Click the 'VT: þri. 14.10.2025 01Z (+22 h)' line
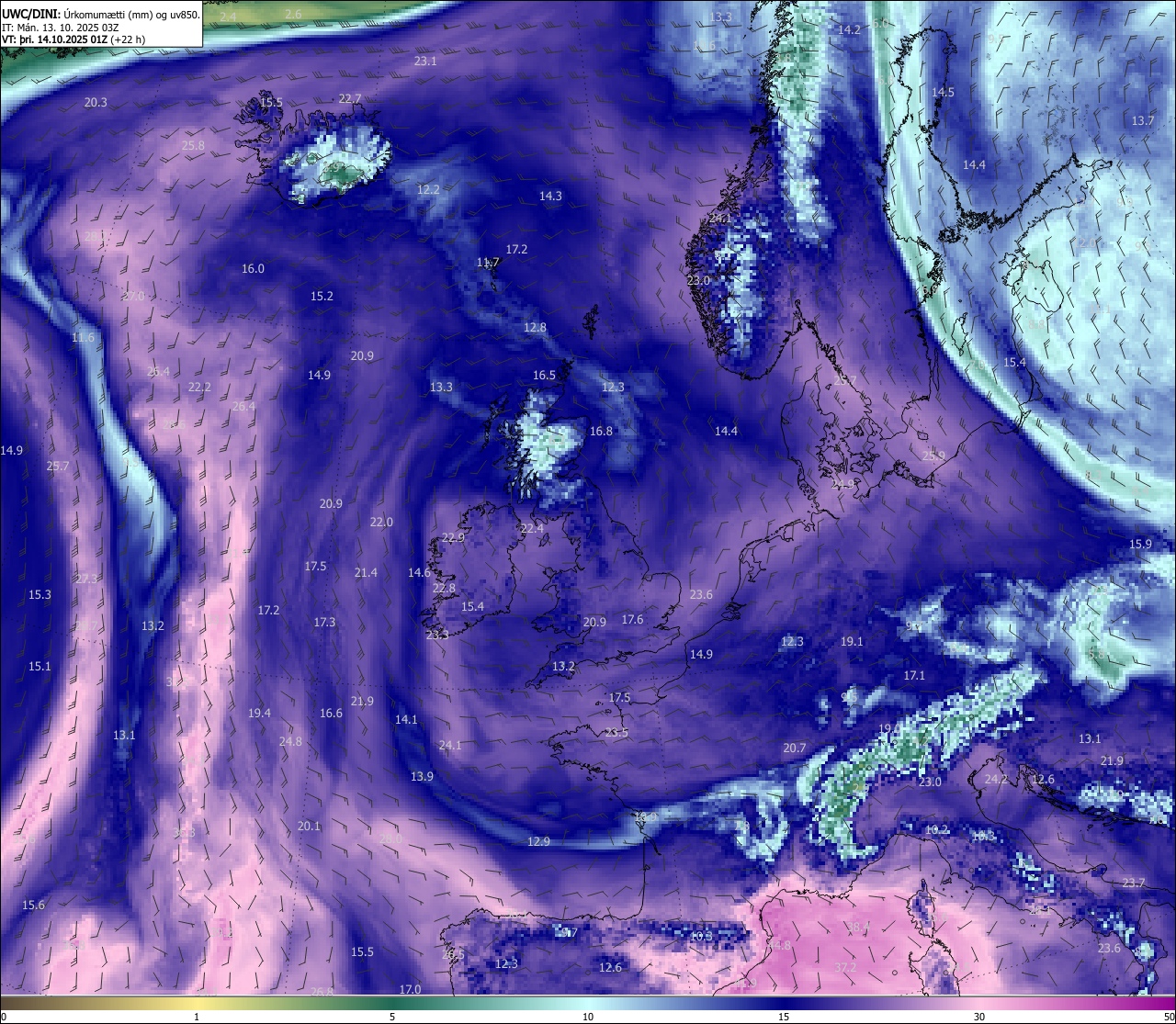Screen dimensions: 1176x1024 [73, 39]
